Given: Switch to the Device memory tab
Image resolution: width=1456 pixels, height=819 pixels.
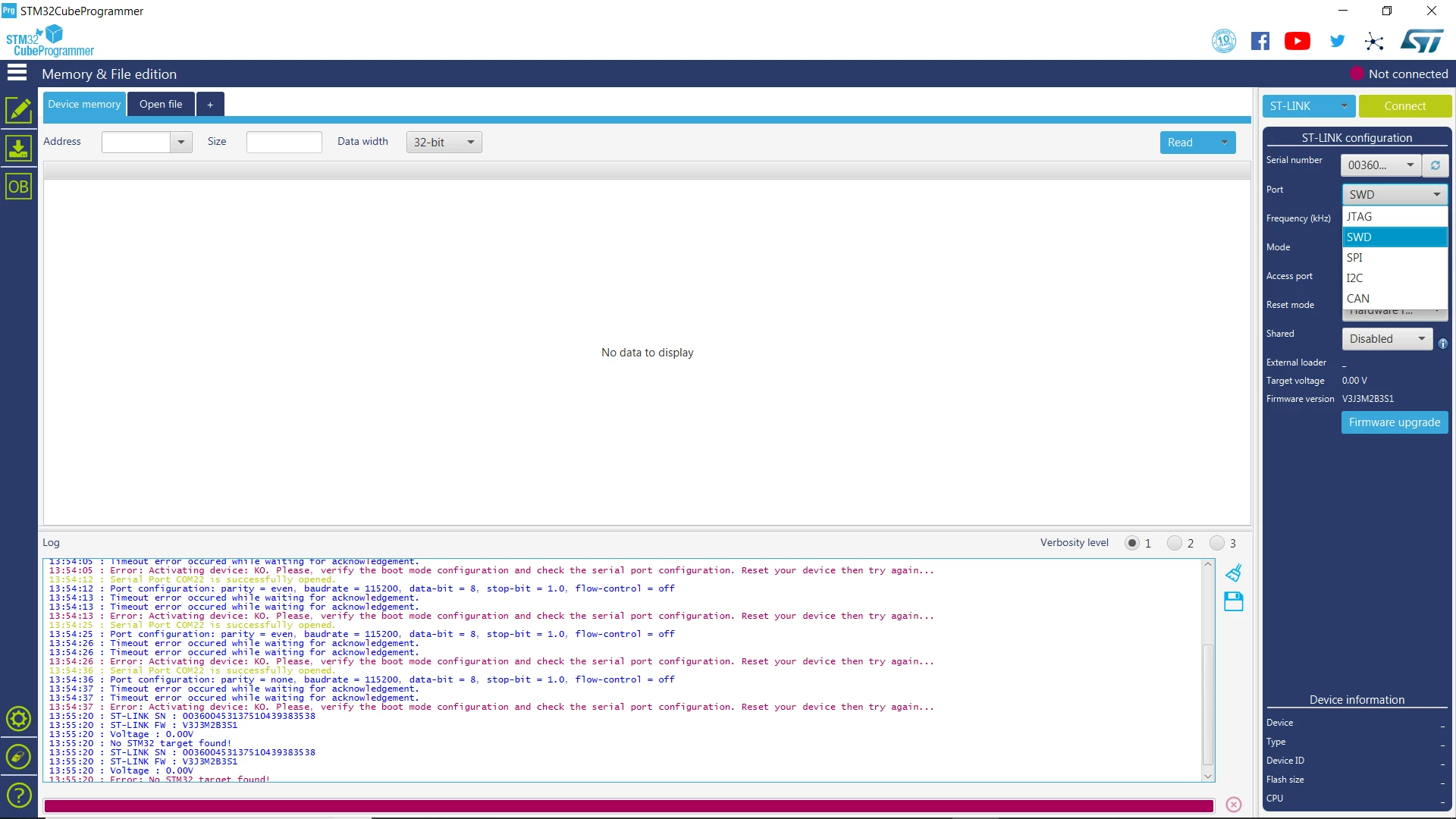Looking at the screenshot, I should 84,105.
